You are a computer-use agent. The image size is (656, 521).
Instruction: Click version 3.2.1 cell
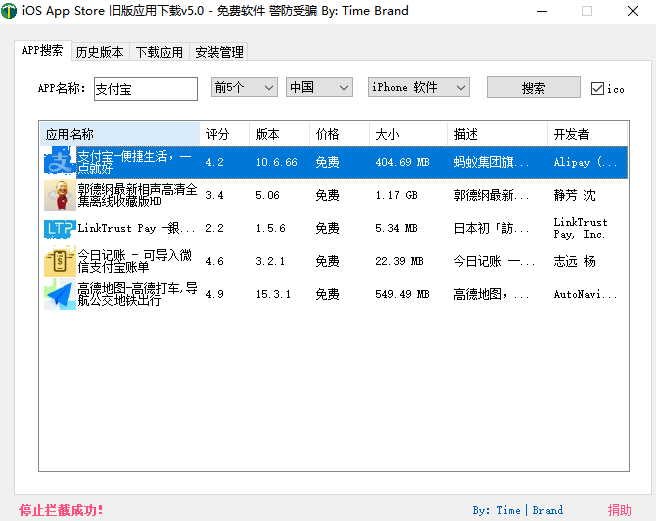[x=270, y=262]
